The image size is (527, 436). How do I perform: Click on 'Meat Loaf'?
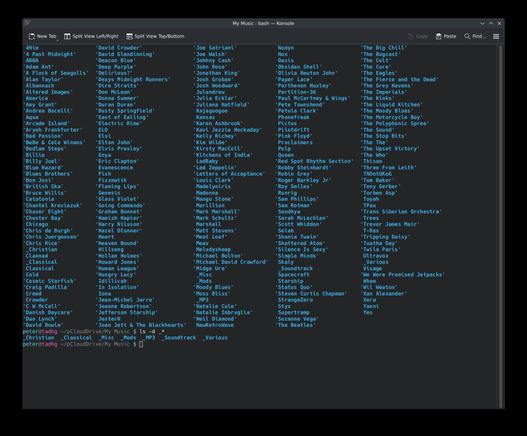click(x=210, y=237)
